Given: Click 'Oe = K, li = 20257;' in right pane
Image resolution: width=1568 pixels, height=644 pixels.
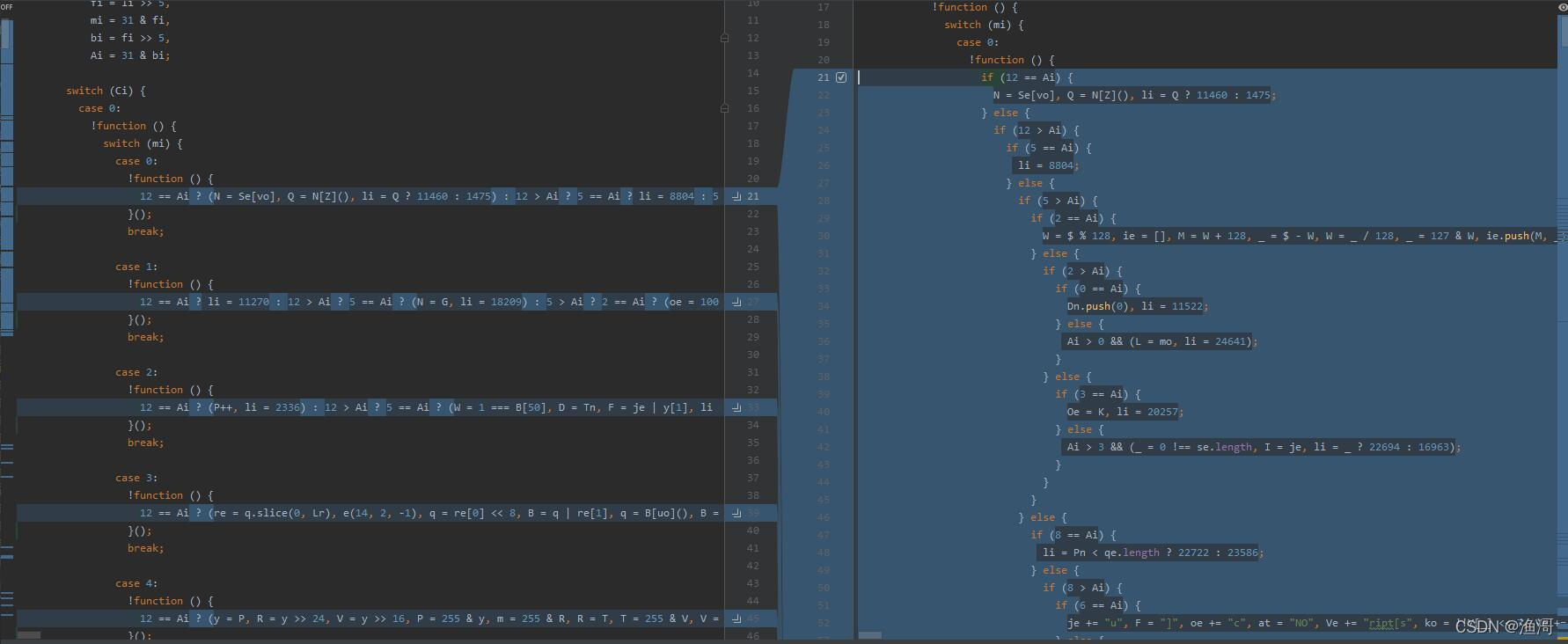Looking at the screenshot, I should pyautogui.click(x=1125, y=412).
